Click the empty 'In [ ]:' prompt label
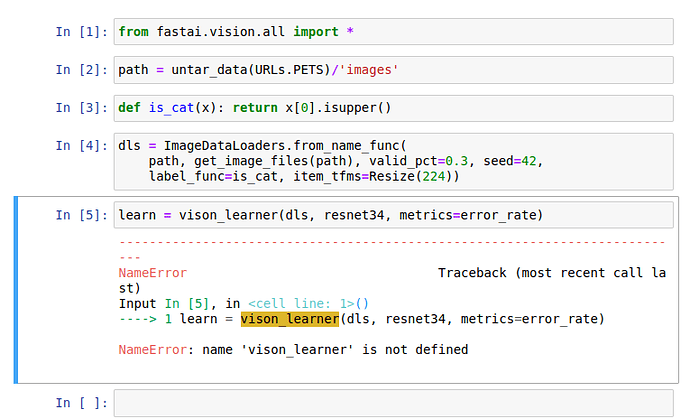 (x=82, y=403)
